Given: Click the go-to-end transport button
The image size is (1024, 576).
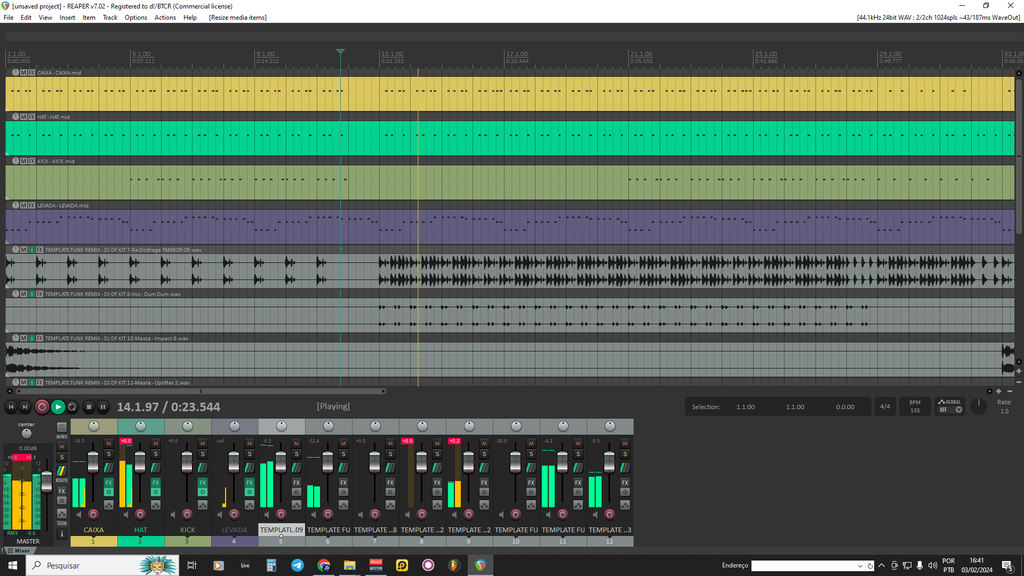Looking at the screenshot, I should coord(25,407).
